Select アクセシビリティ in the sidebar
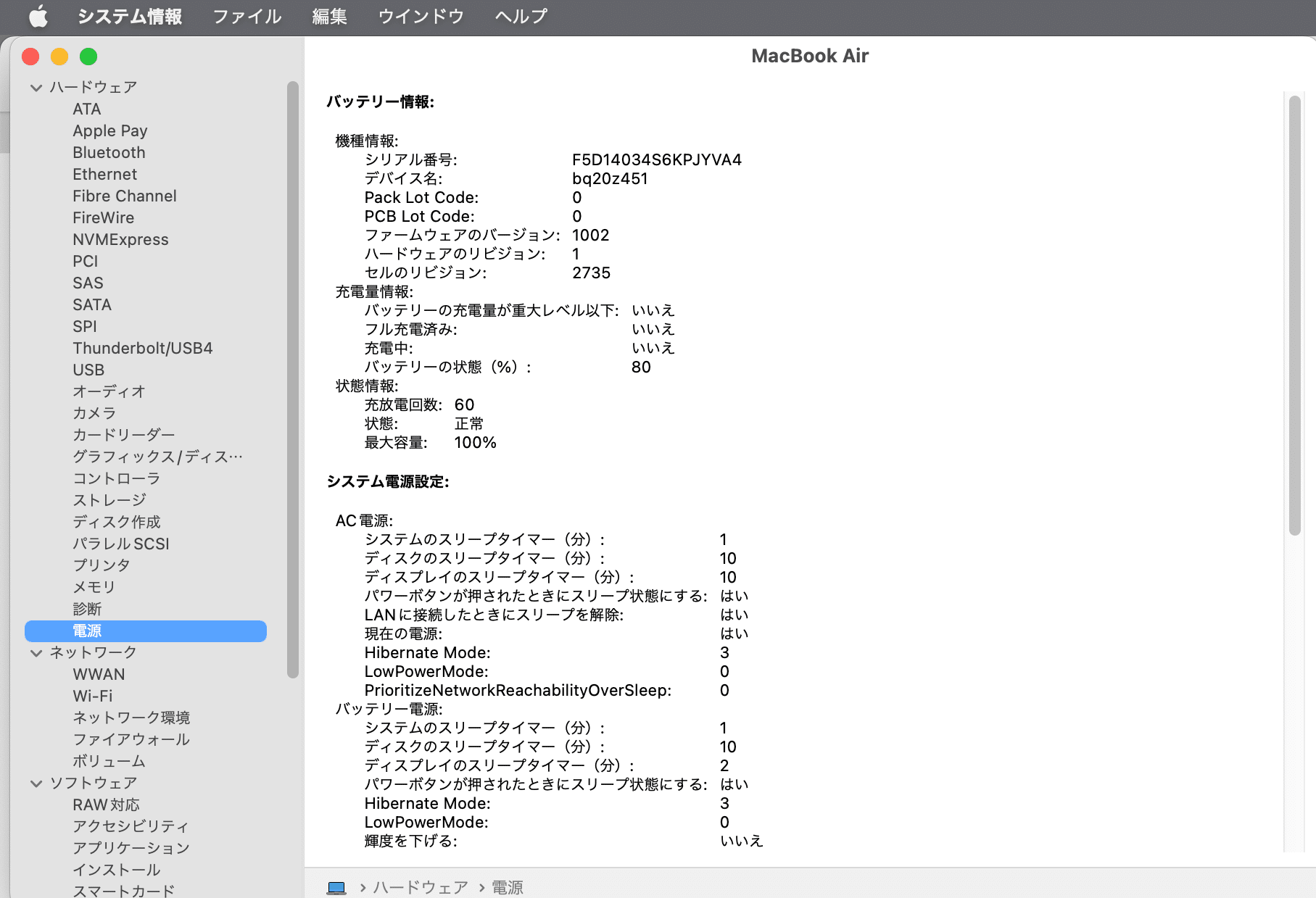The height and width of the screenshot is (898, 1316). [131, 826]
